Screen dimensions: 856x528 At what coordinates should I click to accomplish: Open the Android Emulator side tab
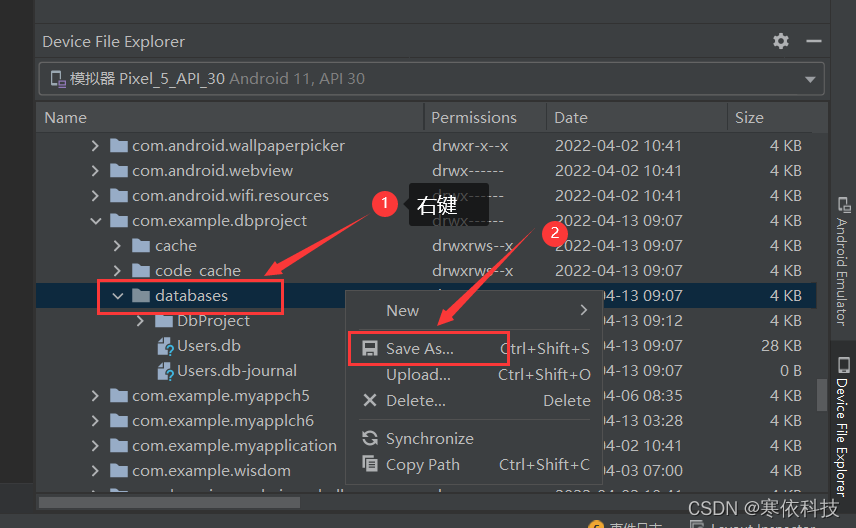(x=842, y=260)
